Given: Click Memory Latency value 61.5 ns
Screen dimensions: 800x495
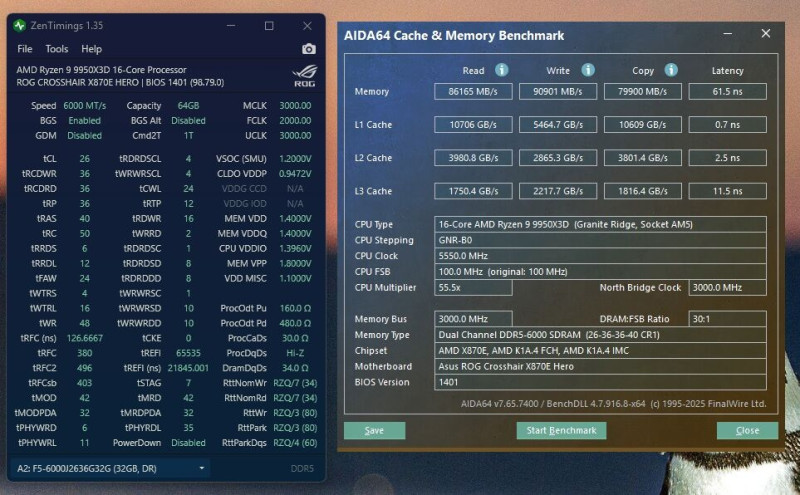Looking at the screenshot, I should click(x=728, y=91).
